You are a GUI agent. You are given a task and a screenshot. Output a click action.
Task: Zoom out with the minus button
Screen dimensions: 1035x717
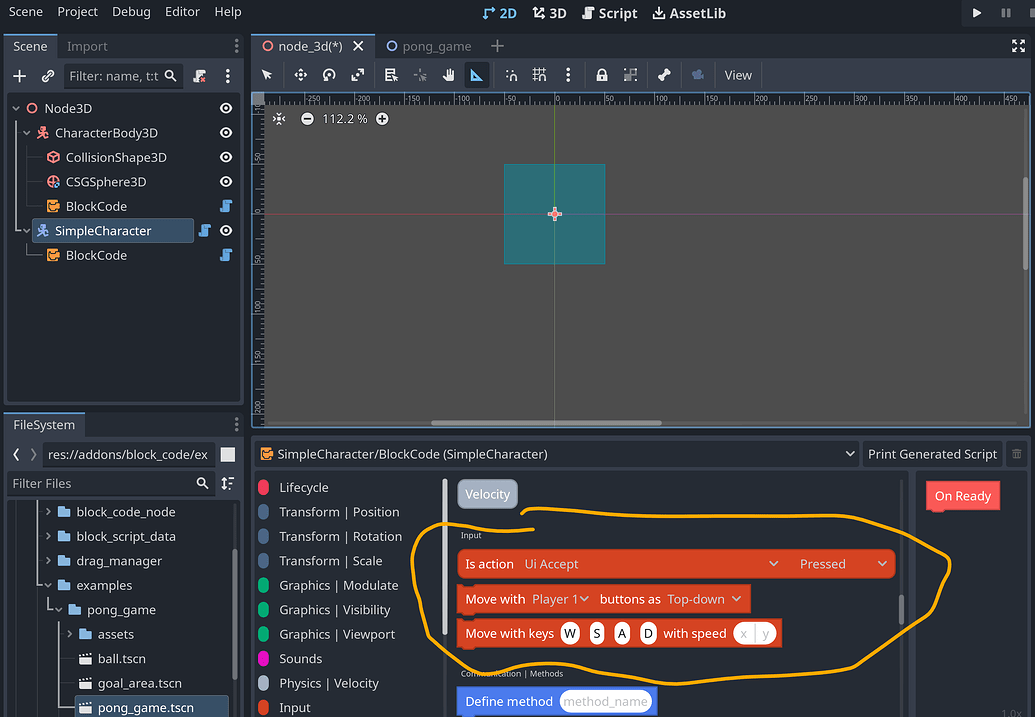click(x=307, y=119)
